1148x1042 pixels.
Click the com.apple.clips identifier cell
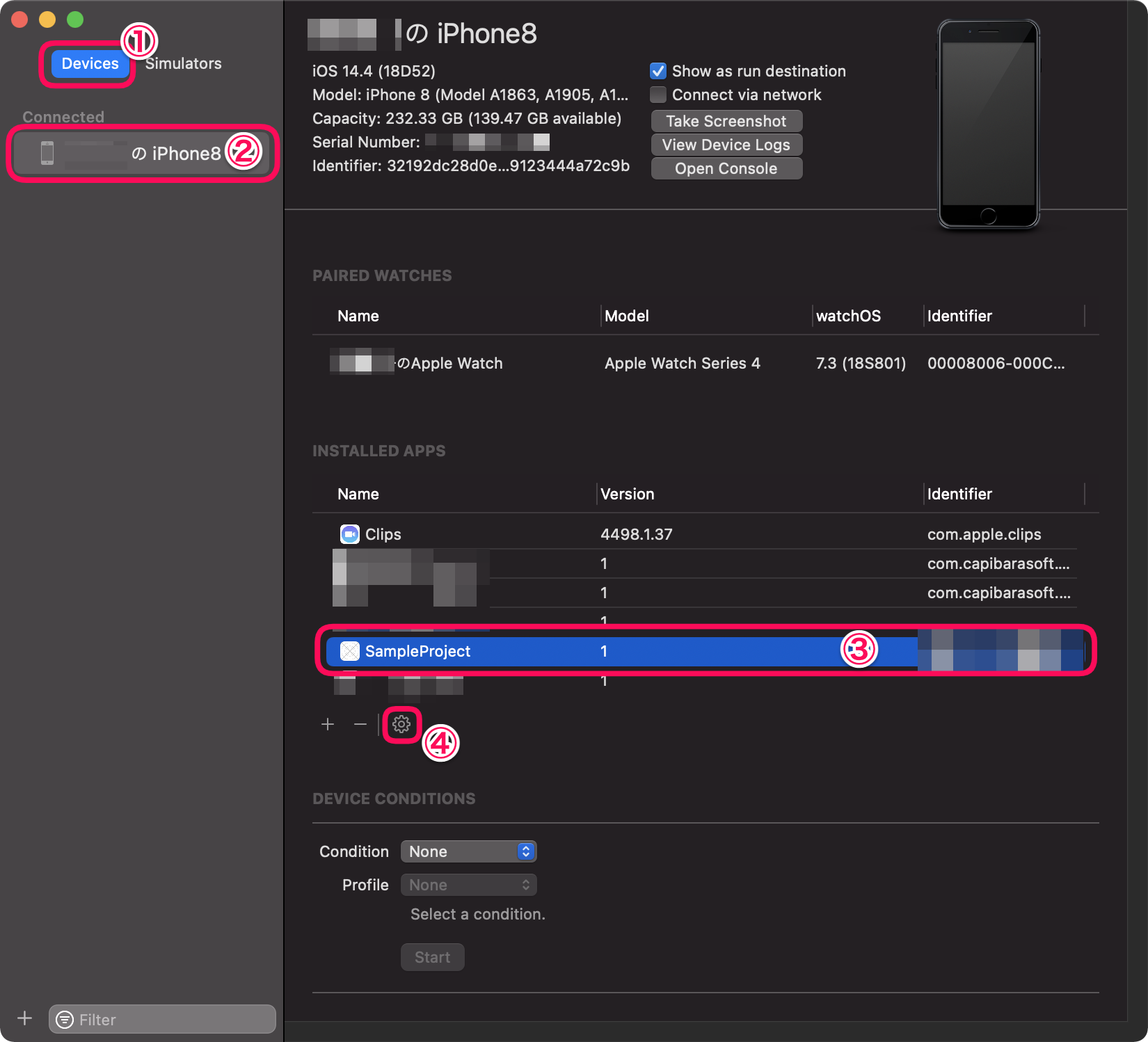(984, 534)
